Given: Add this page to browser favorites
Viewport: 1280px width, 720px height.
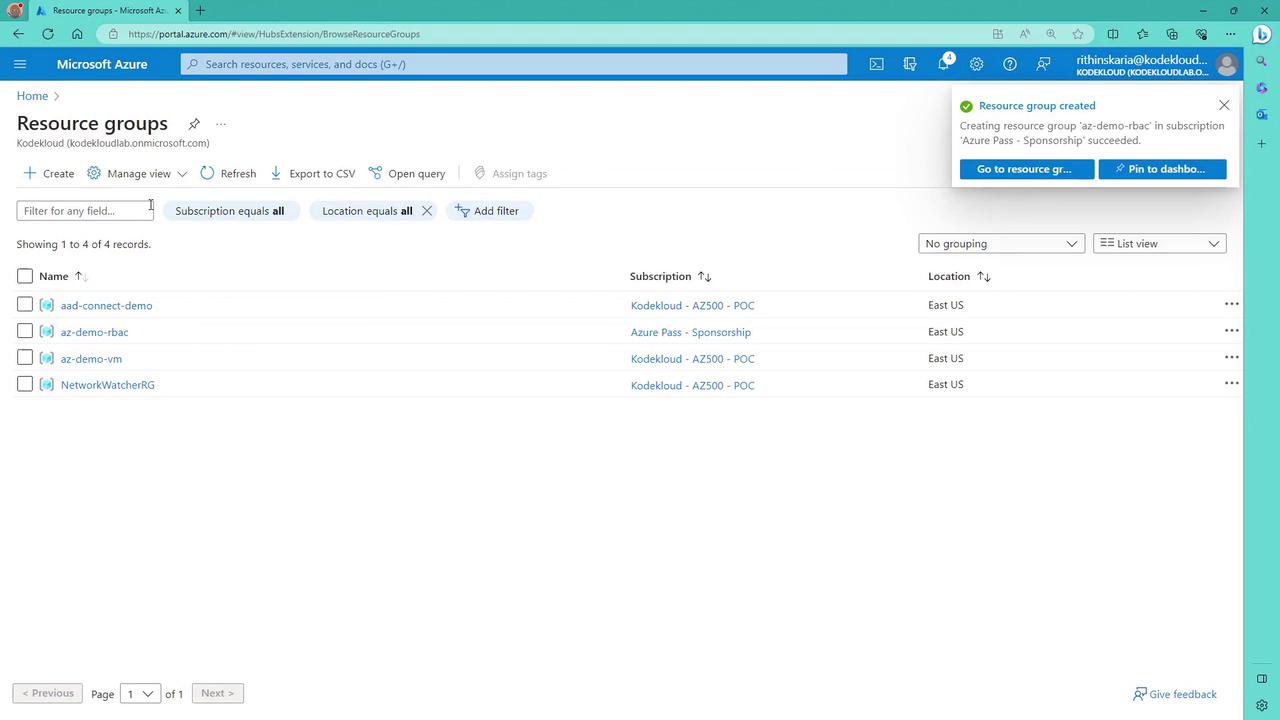Looking at the screenshot, I should [1078, 34].
